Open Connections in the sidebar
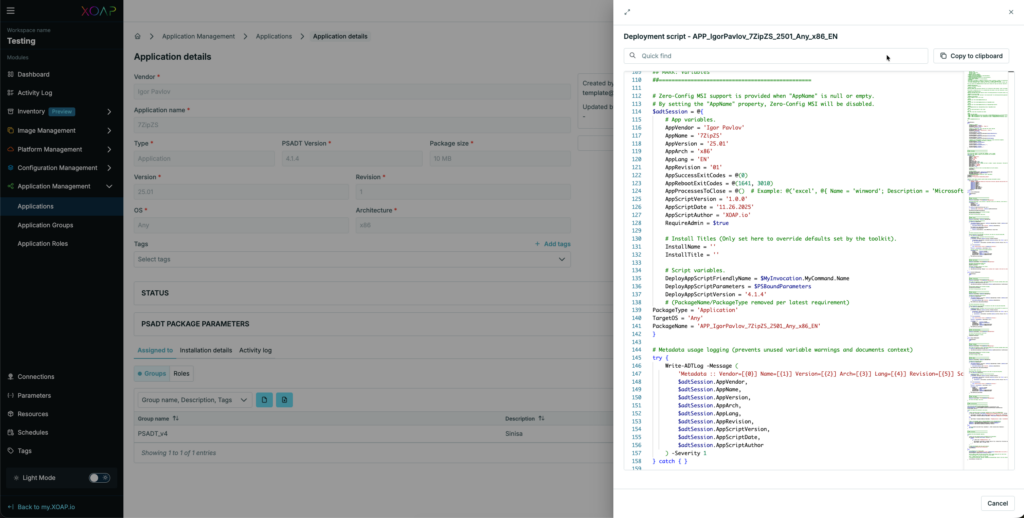The height and width of the screenshot is (518, 1024). (36, 377)
